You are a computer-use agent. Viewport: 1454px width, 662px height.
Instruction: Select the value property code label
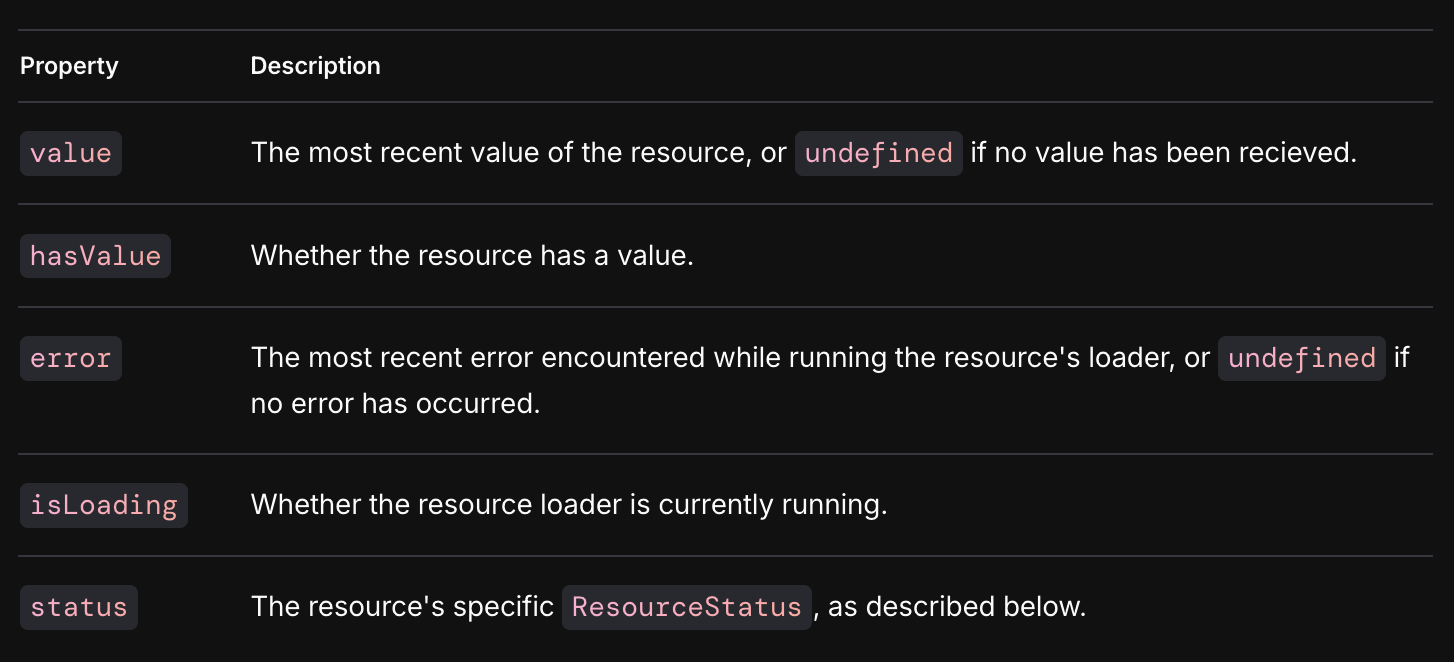71,154
